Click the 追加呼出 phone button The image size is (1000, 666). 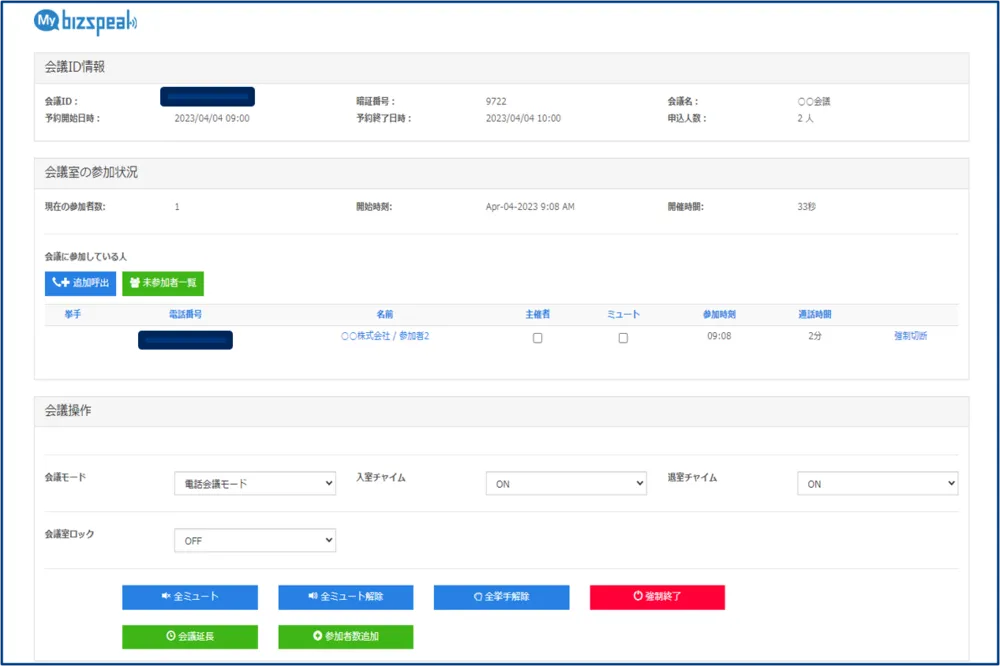point(80,283)
